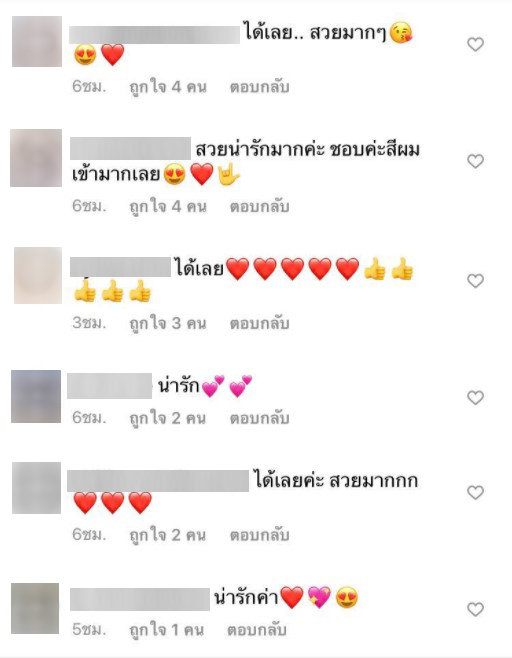Reply to the hair color comment
Image resolution: width=512 pixels, height=658 pixels.
point(259,206)
